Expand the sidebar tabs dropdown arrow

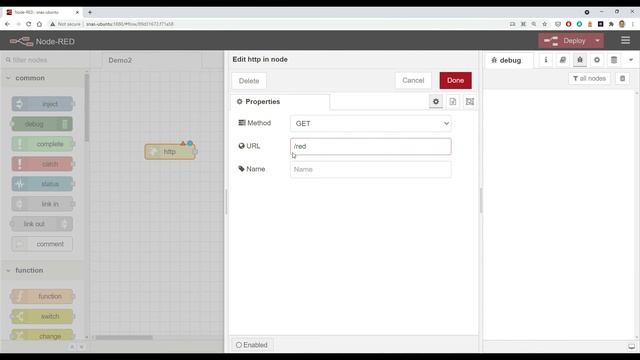click(x=631, y=60)
